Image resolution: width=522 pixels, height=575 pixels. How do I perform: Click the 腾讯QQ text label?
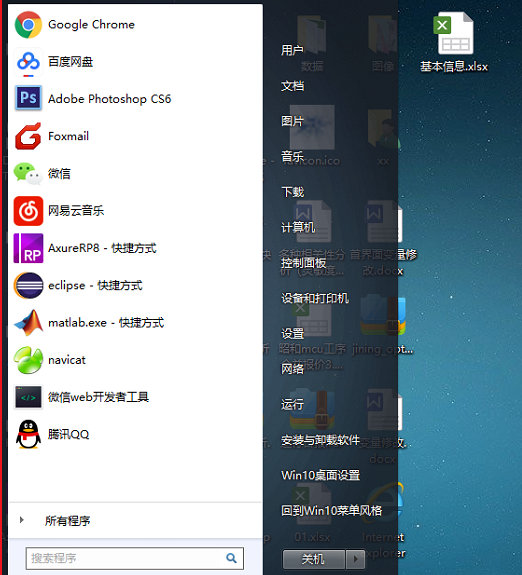69,435
